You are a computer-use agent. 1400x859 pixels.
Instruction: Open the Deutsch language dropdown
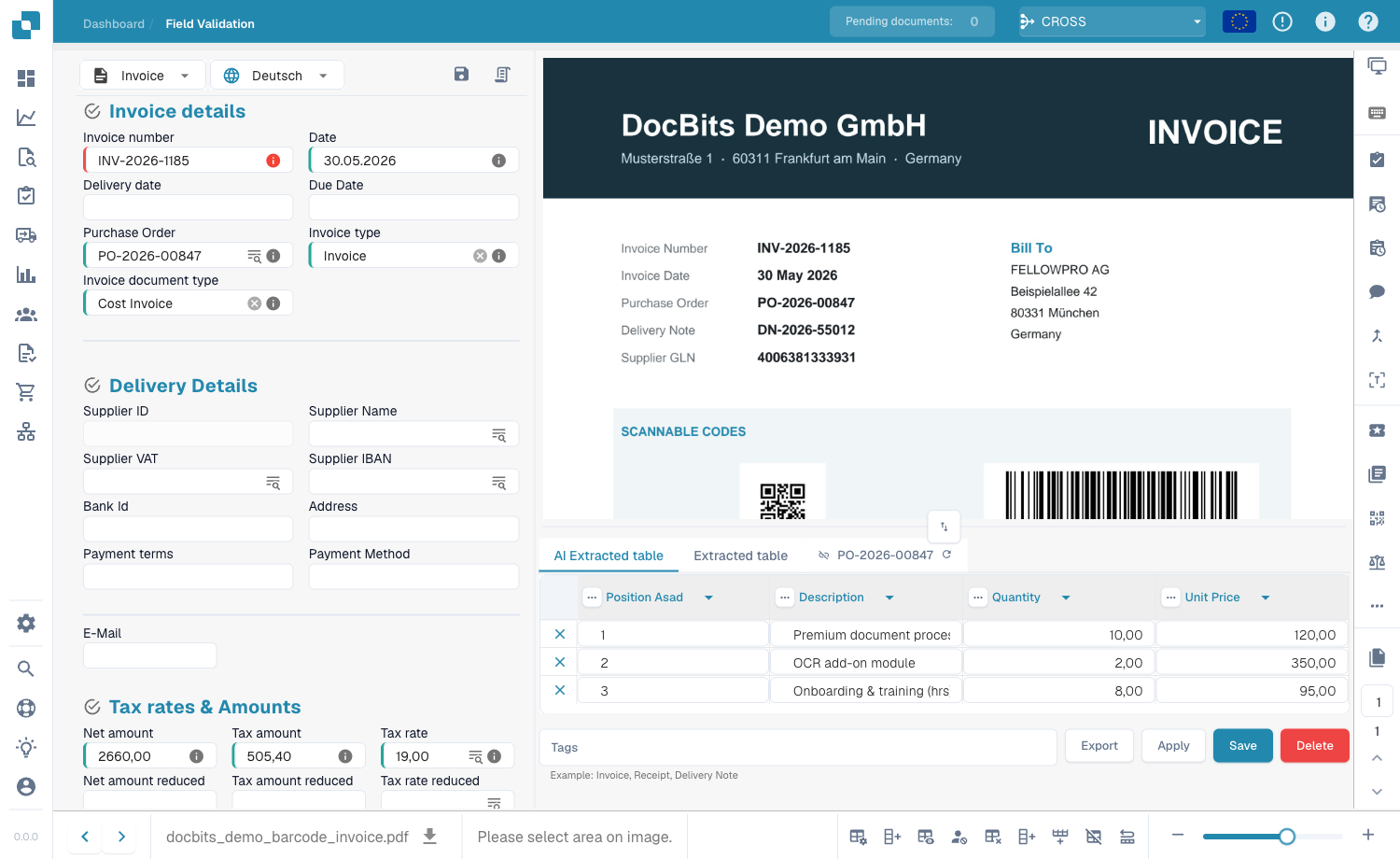tap(276, 76)
